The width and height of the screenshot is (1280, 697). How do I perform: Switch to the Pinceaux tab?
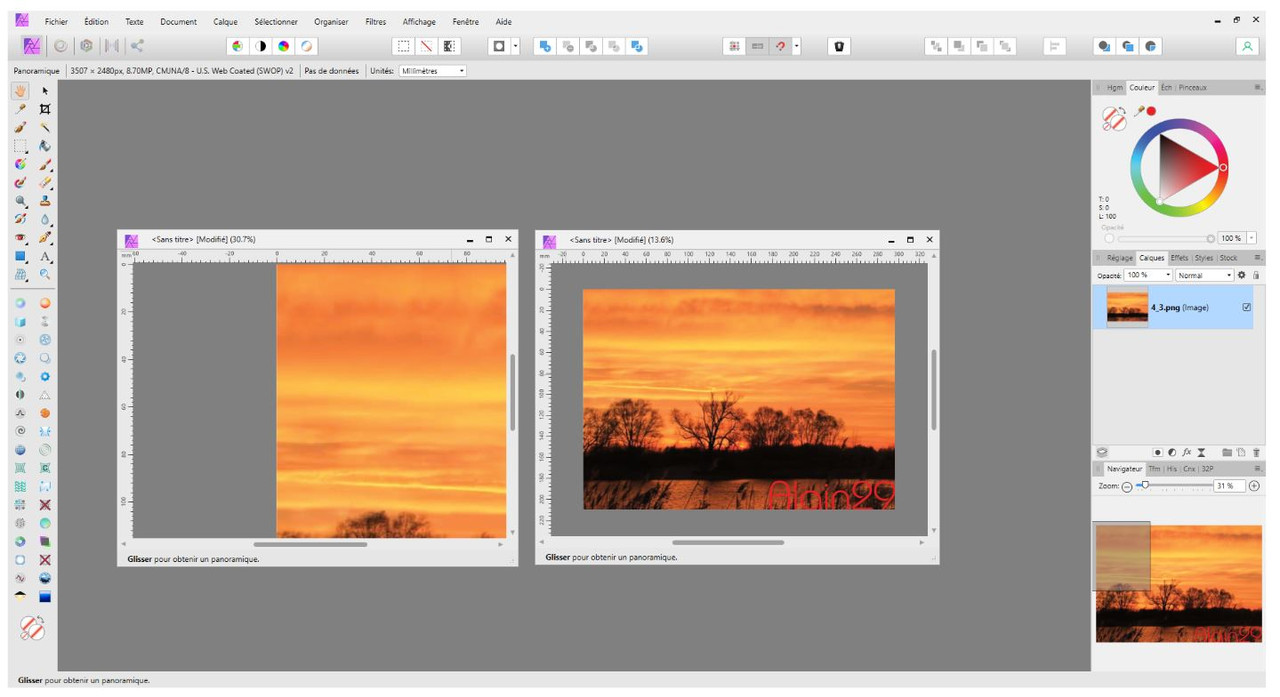pyautogui.click(x=1192, y=88)
